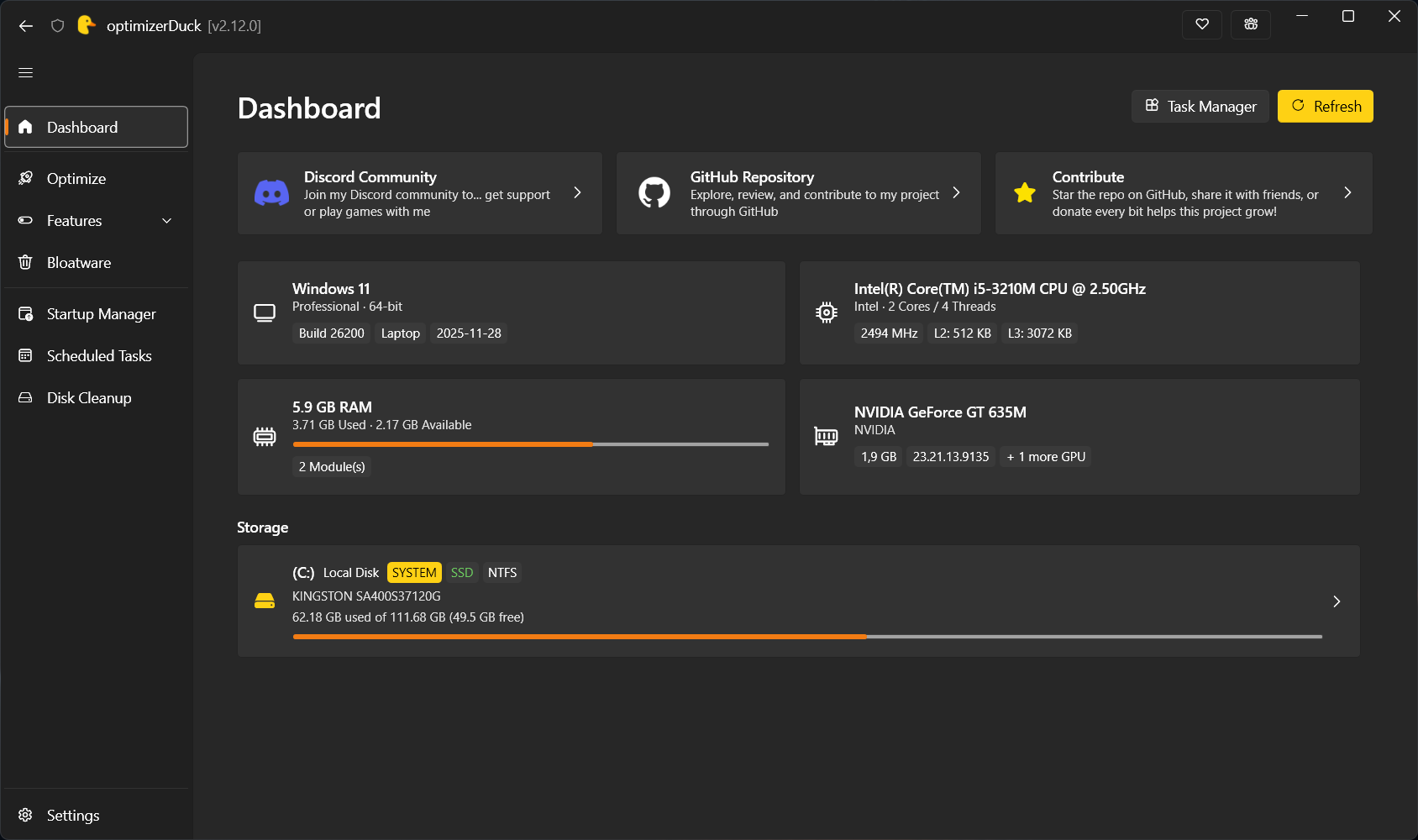The image size is (1418, 840).
Task: Click the SSD badge on drive C:
Action: [462, 573]
